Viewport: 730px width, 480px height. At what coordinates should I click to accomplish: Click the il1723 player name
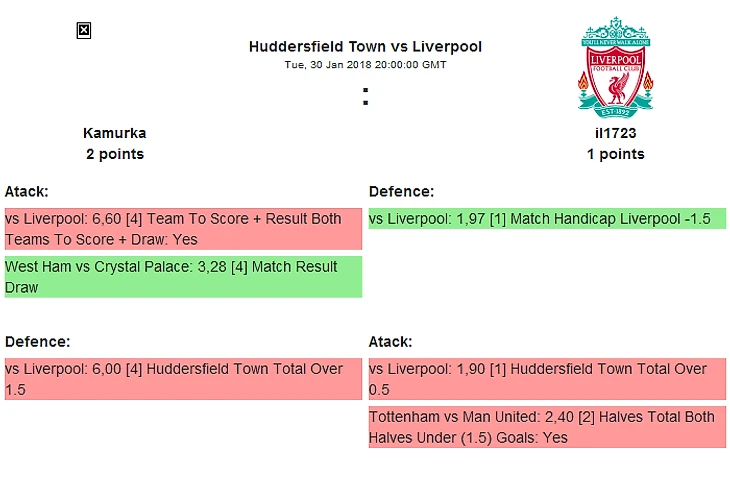pos(615,133)
